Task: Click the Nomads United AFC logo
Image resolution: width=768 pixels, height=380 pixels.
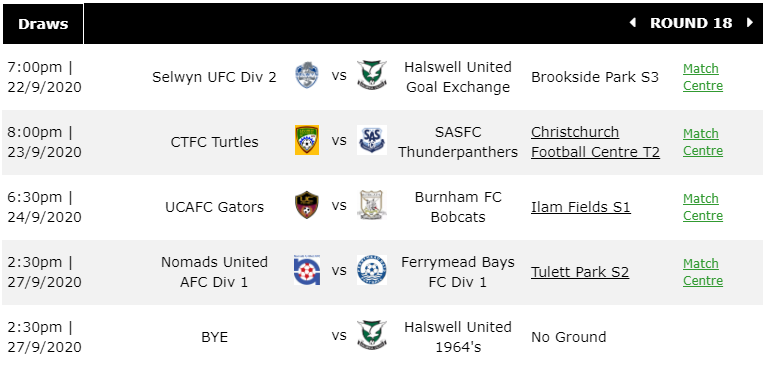Action: pyautogui.click(x=307, y=270)
